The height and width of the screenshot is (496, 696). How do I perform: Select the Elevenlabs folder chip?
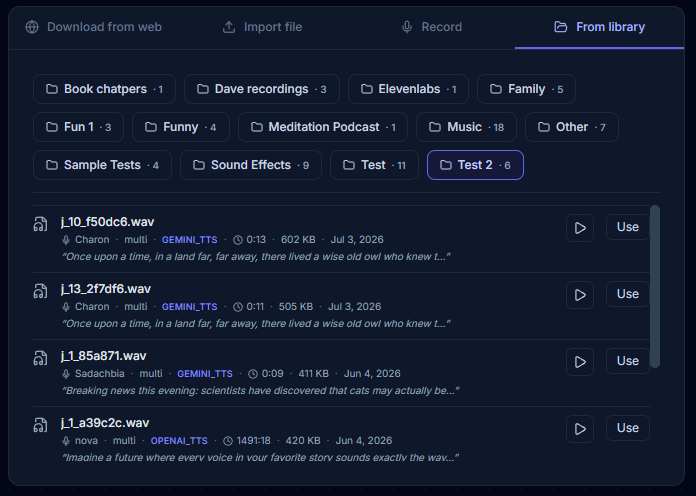pyautogui.click(x=408, y=89)
